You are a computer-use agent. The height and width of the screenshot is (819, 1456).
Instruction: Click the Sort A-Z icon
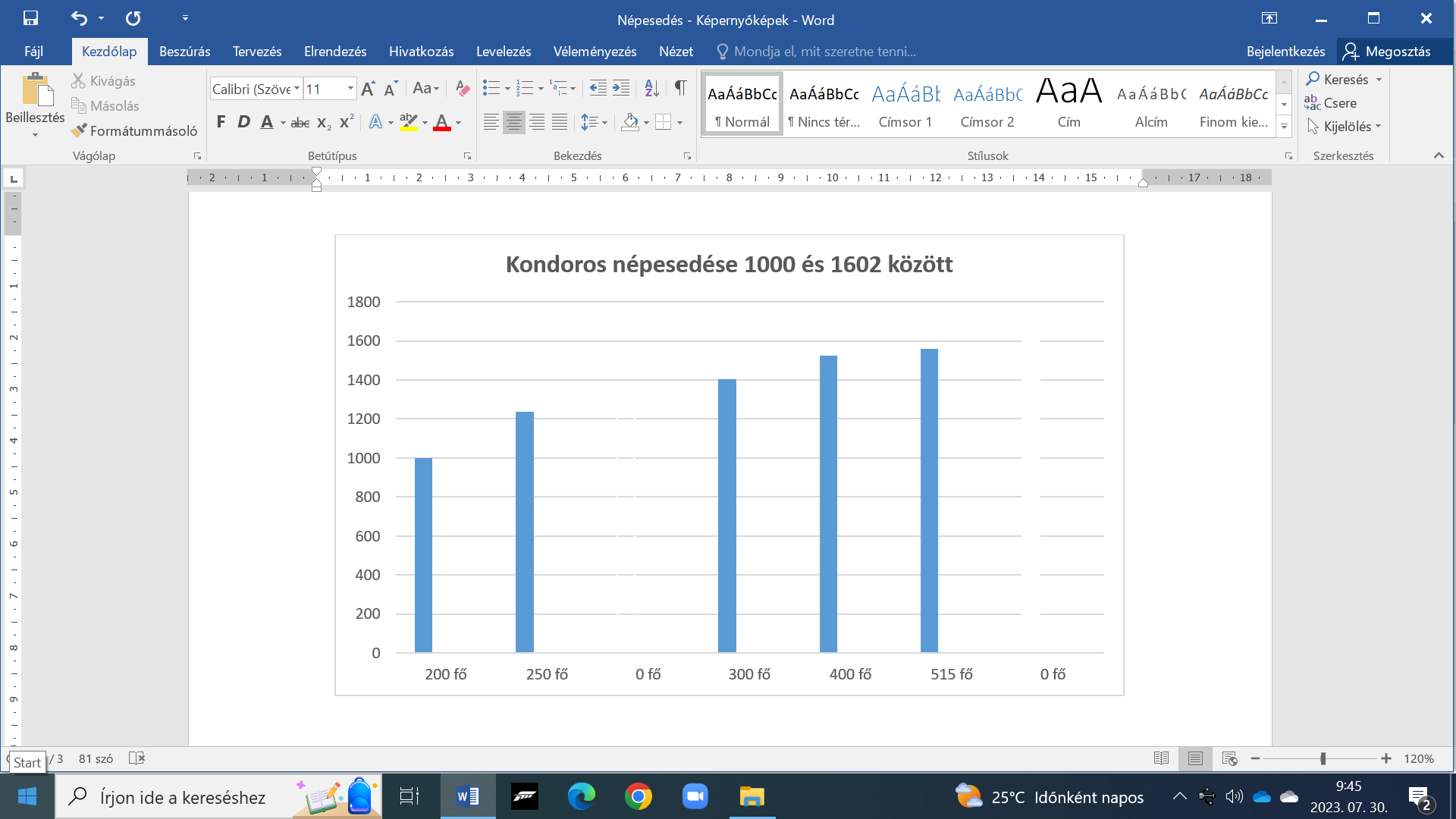651,88
